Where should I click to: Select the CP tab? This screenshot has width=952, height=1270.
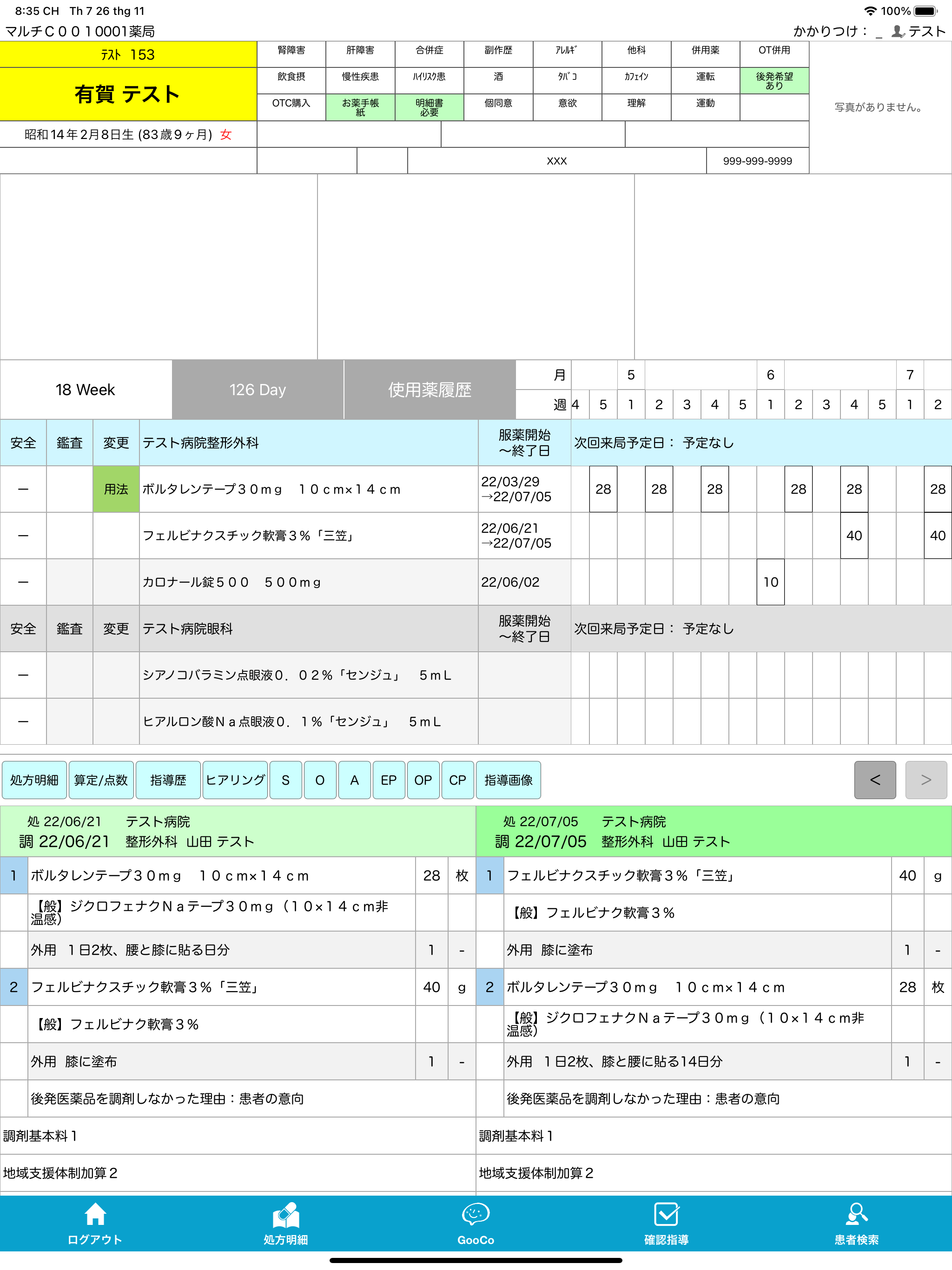click(457, 780)
